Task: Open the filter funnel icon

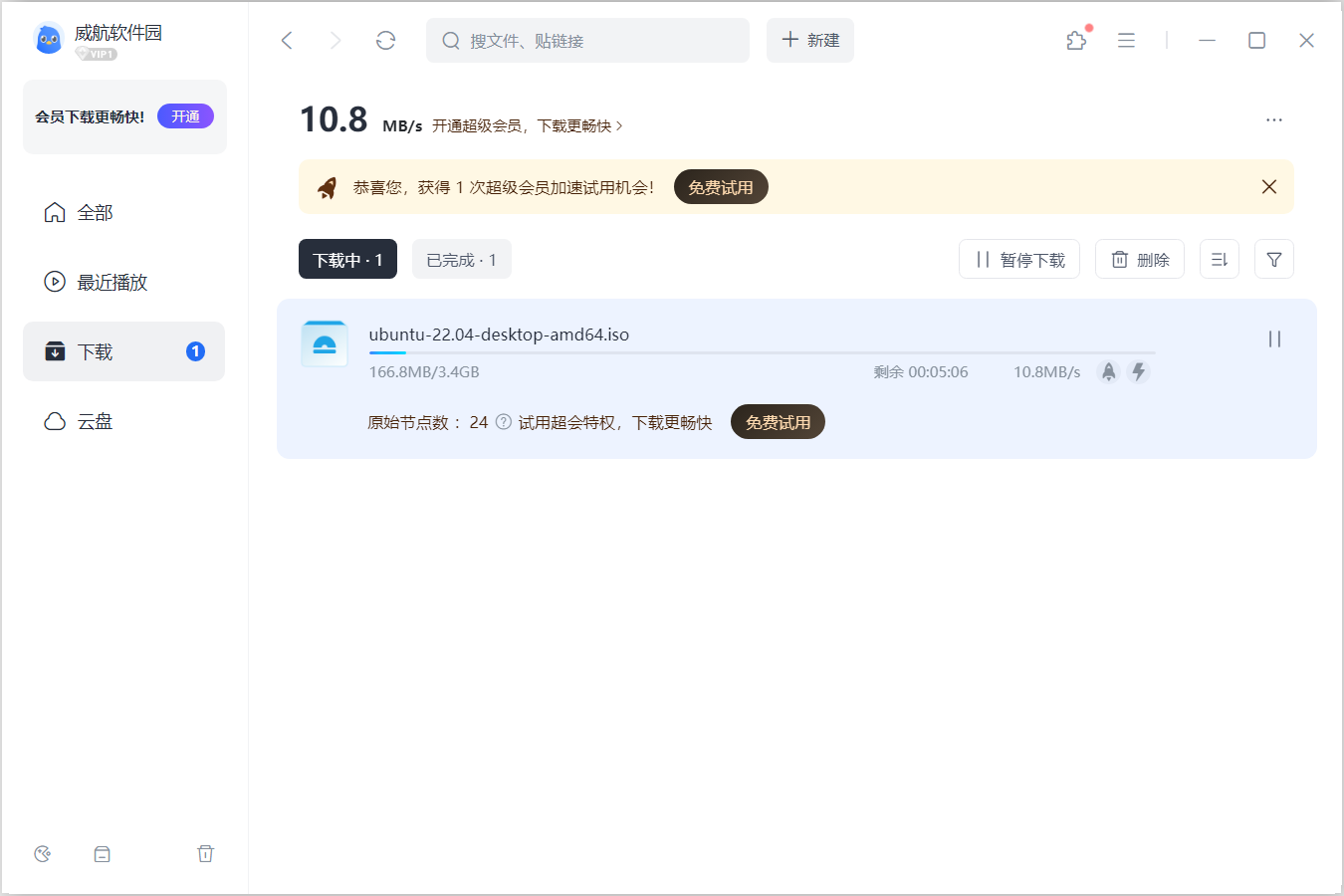Action: tap(1273, 259)
